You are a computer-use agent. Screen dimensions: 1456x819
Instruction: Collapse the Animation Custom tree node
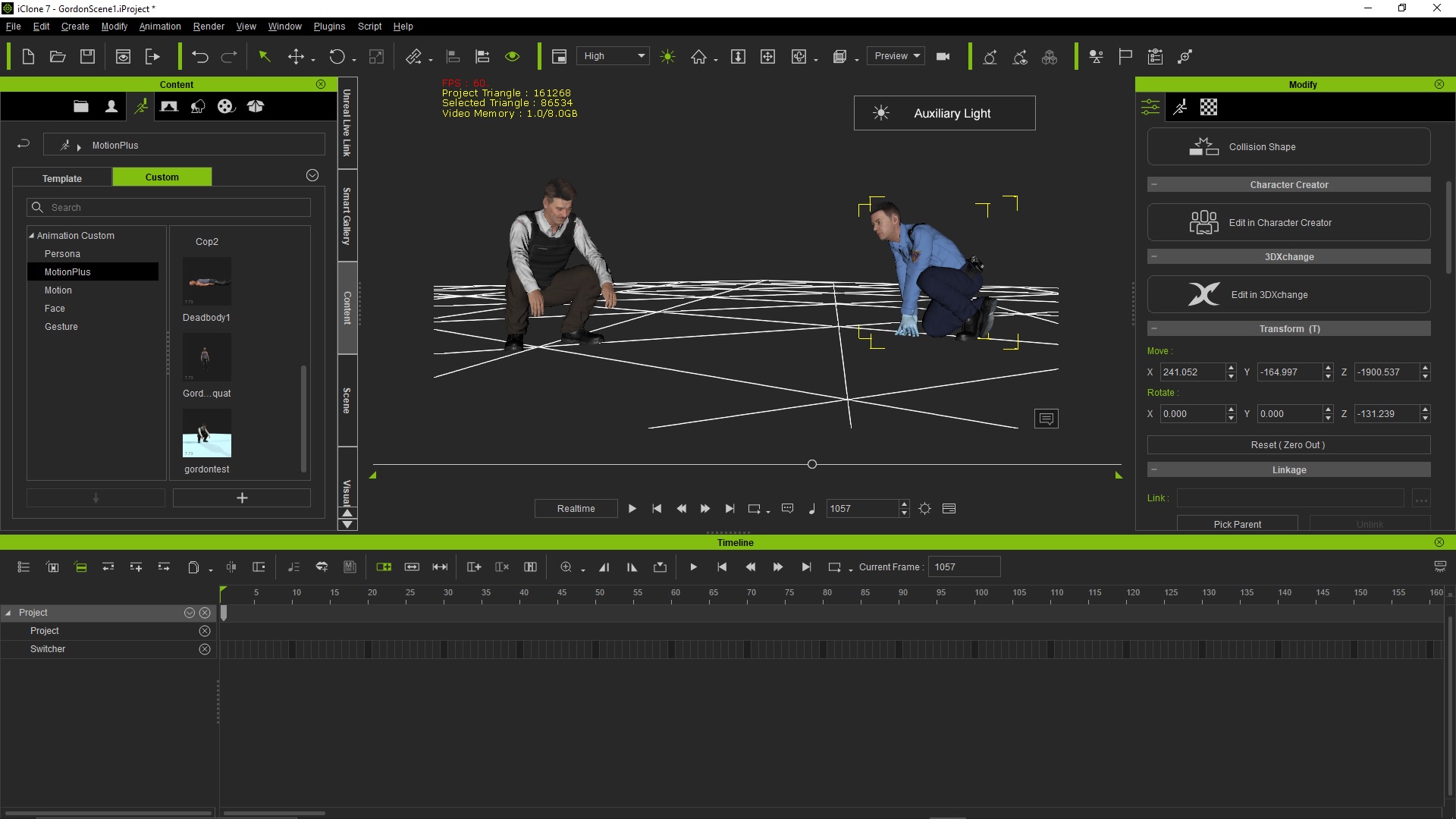pos(32,236)
